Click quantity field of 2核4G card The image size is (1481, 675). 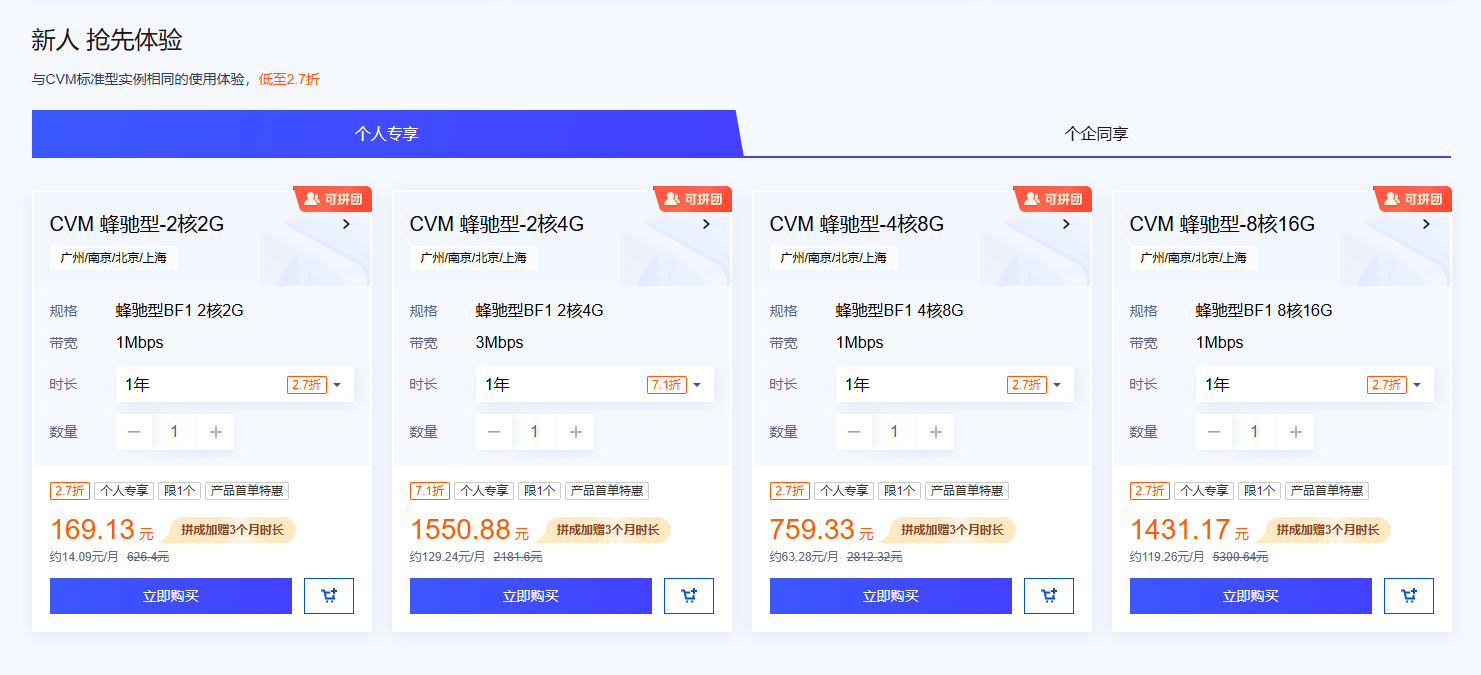point(535,432)
